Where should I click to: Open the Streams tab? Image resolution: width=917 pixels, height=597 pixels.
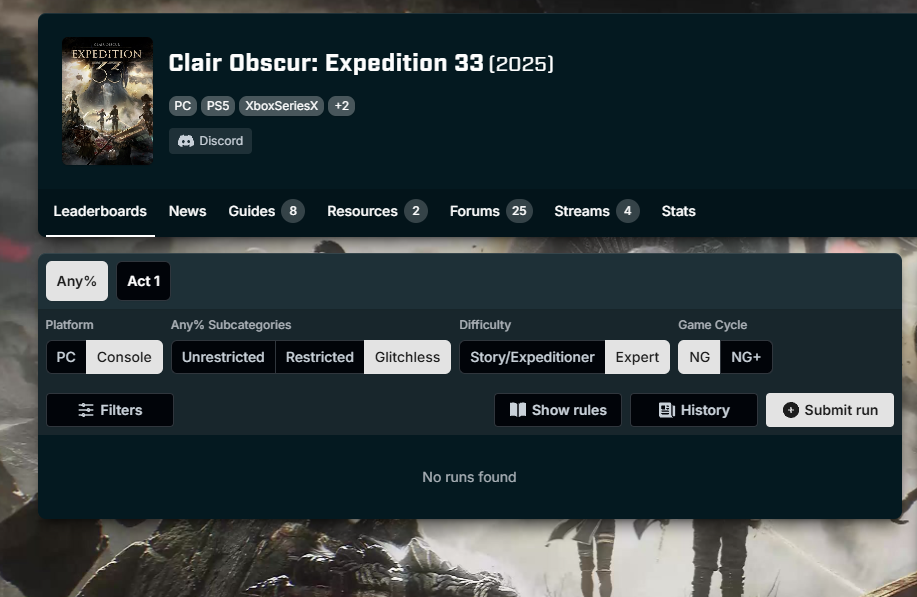[597, 211]
